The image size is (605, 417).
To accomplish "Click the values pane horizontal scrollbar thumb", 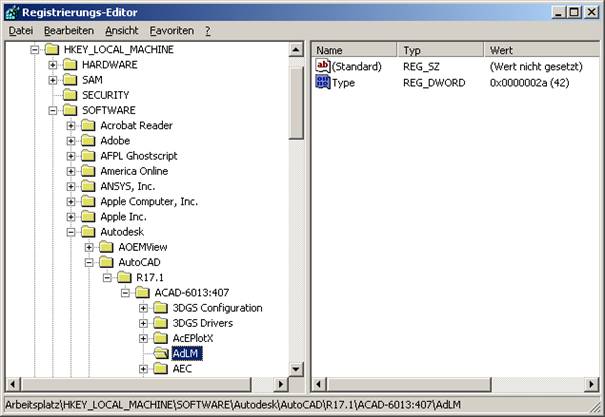I will pyautogui.click(x=409, y=384).
